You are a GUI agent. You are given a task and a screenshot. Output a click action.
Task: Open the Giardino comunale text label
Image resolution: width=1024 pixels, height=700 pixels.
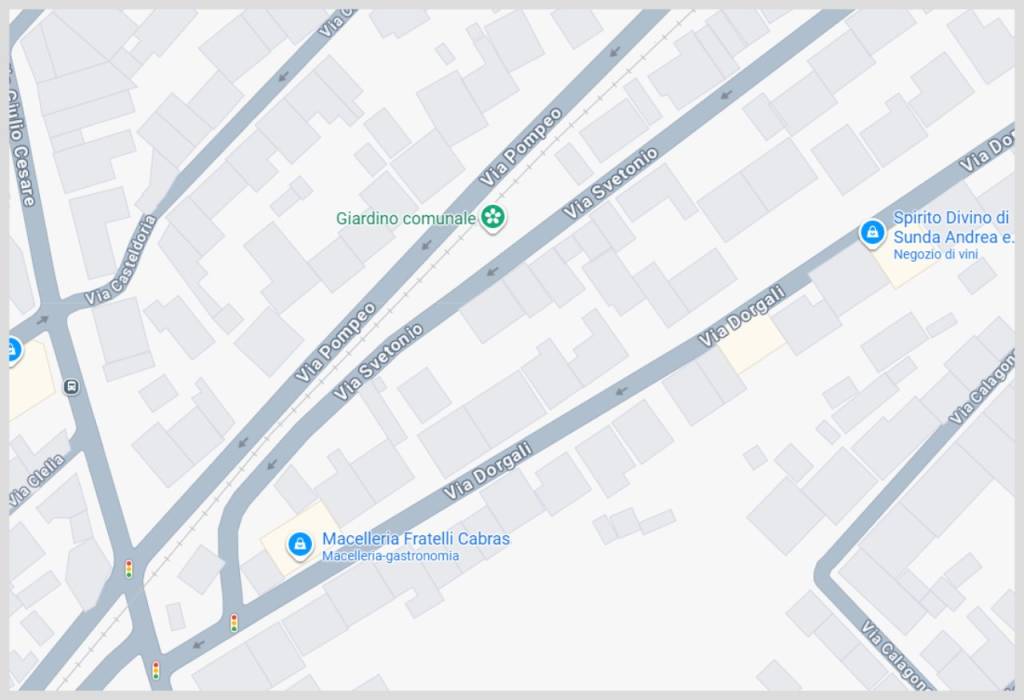click(x=406, y=218)
